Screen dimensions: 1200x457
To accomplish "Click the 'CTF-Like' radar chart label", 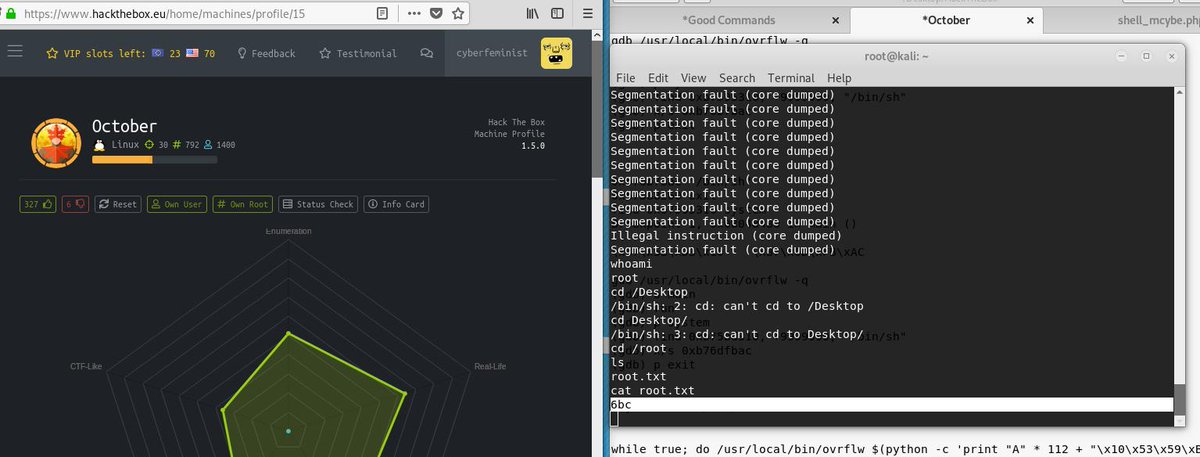I will [86, 367].
